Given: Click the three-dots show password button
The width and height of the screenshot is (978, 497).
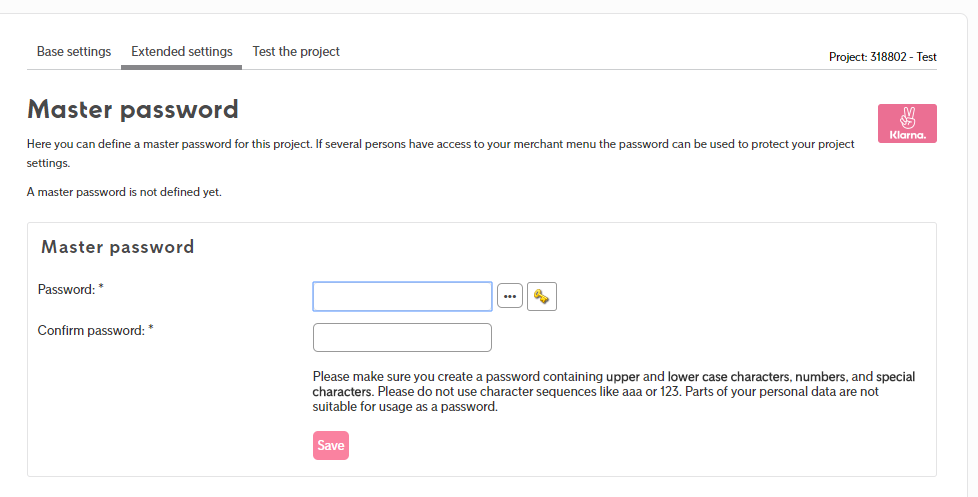Looking at the screenshot, I should pyautogui.click(x=510, y=296).
